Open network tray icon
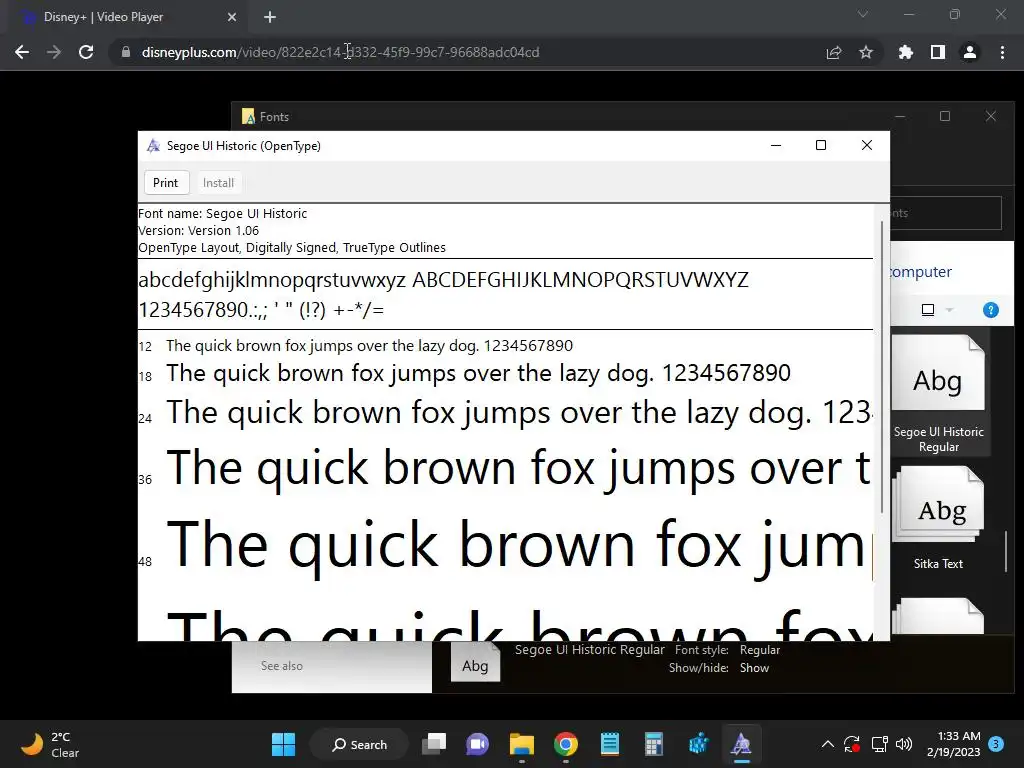This screenshot has width=1024, height=768. point(879,744)
